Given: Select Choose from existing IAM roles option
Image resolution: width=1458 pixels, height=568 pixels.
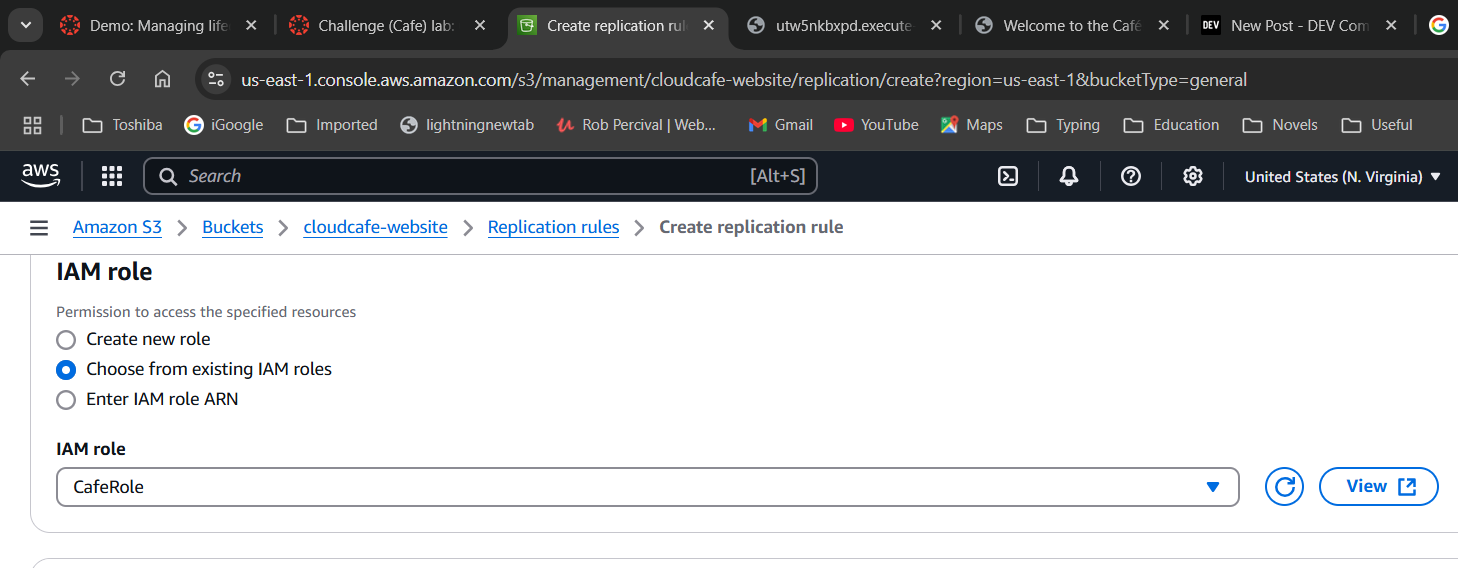Looking at the screenshot, I should tap(66, 370).
